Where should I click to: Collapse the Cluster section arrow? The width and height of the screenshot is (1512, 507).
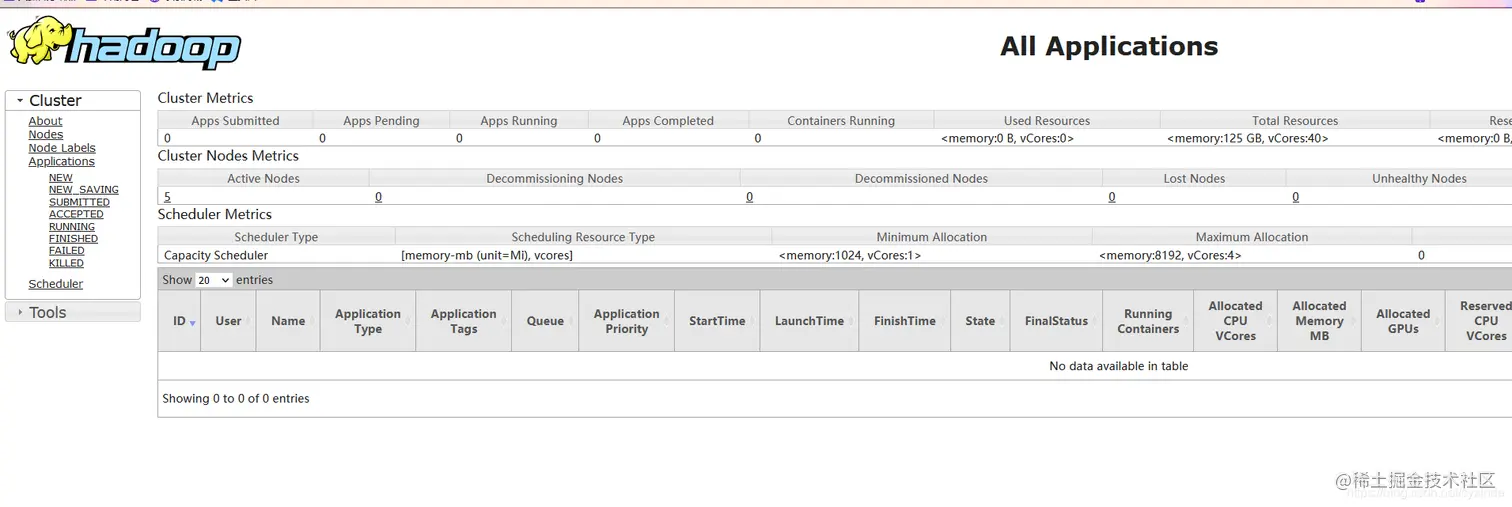click(x=19, y=101)
